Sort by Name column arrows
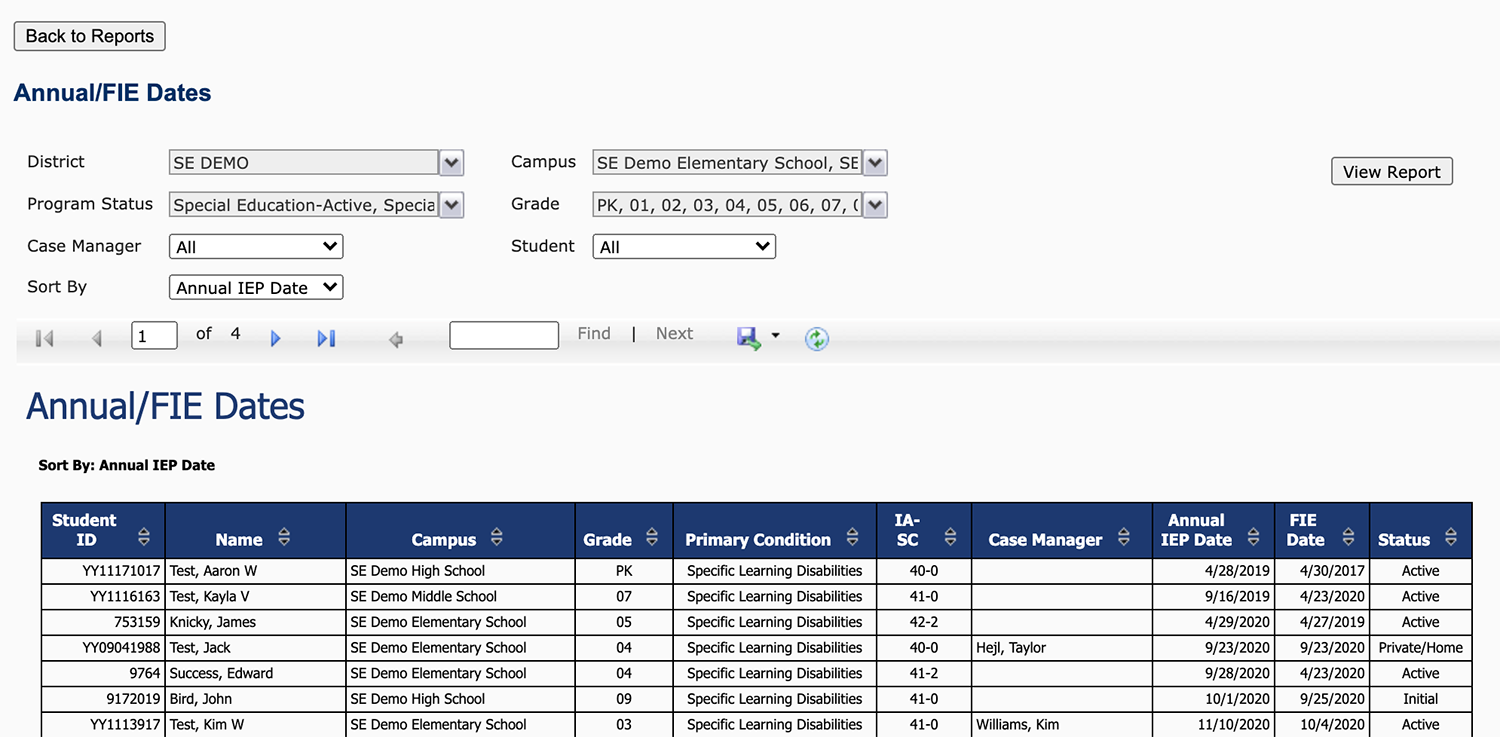1500x737 pixels. click(x=284, y=537)
